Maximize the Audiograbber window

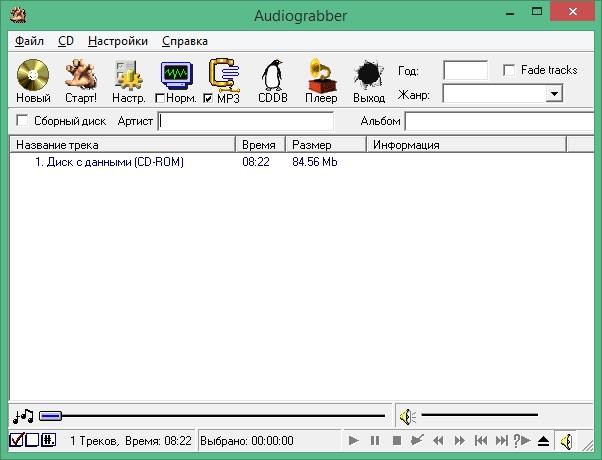tap(537, 12)
